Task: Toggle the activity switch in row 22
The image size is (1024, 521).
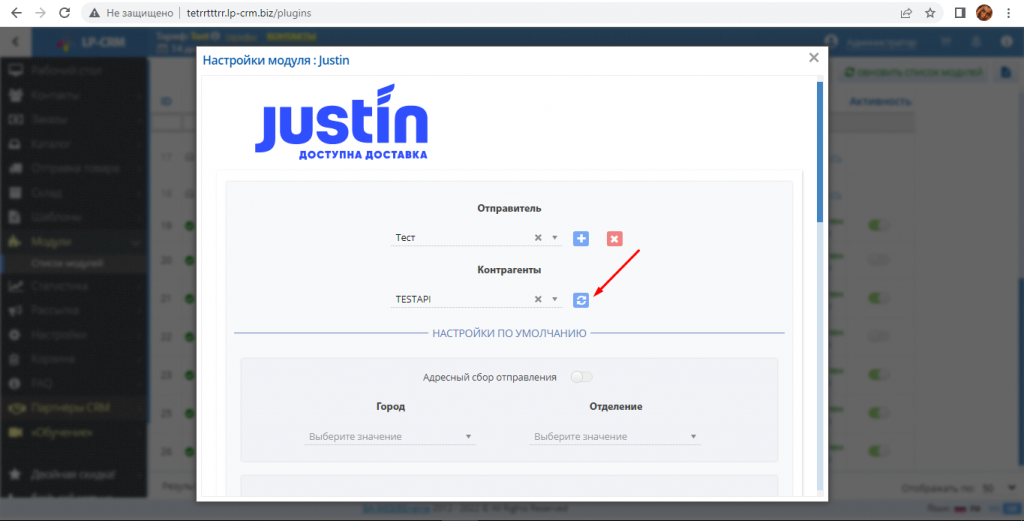Action: point(878,337)
